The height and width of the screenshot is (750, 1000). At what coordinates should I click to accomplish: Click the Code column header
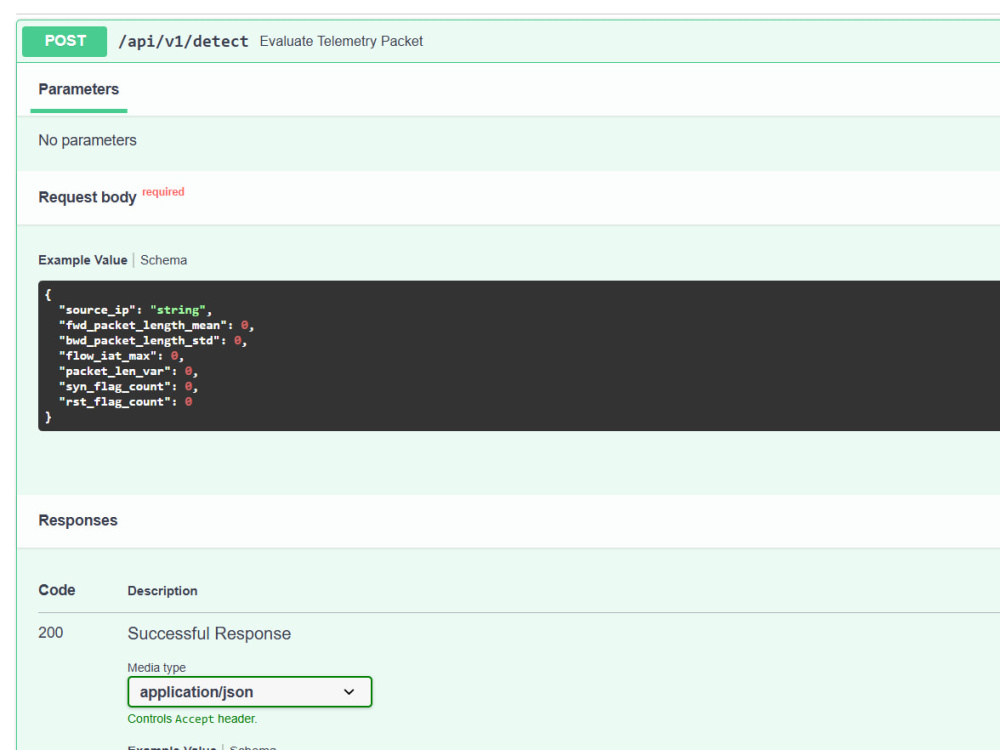point(57,590)
